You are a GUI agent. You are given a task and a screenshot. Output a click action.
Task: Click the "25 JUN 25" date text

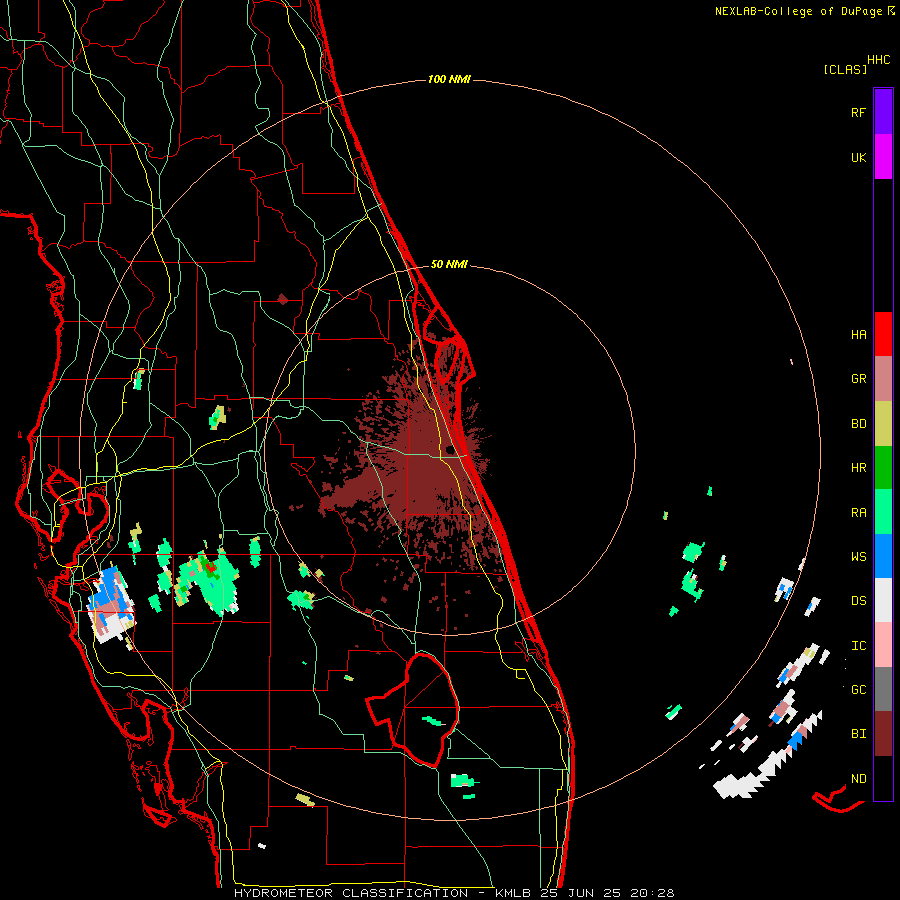[x=582, y=893]
